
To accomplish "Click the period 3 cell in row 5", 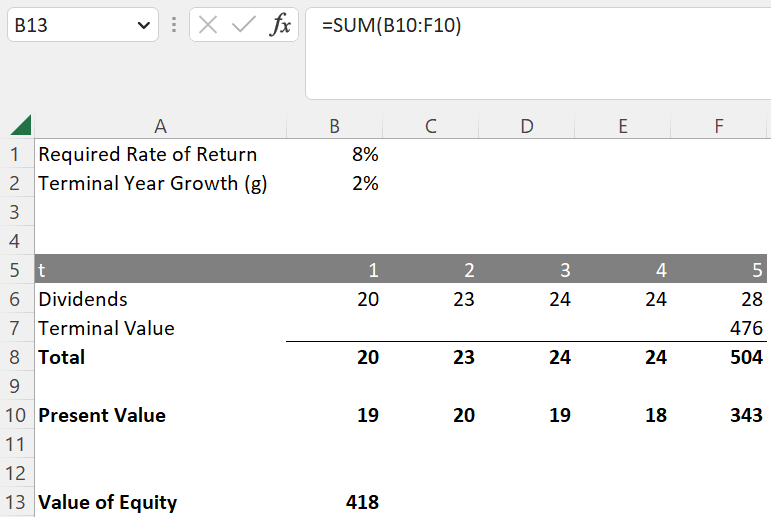I will click(526, 270).
